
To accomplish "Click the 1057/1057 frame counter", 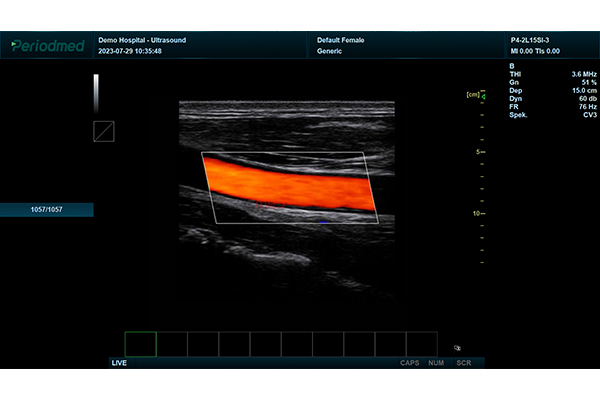I will 47,210.
